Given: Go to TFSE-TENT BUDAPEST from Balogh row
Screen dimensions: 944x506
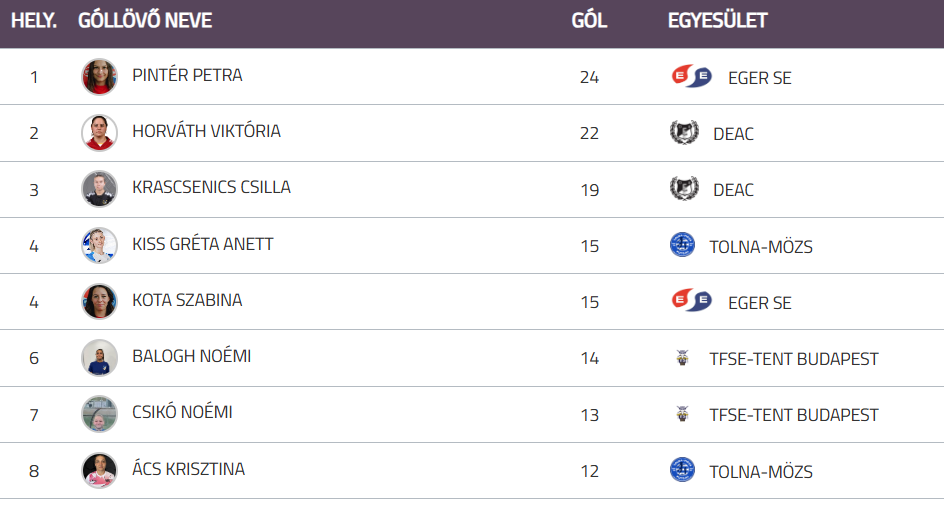Looking at the screenshot, I should (x=794, y=358).
